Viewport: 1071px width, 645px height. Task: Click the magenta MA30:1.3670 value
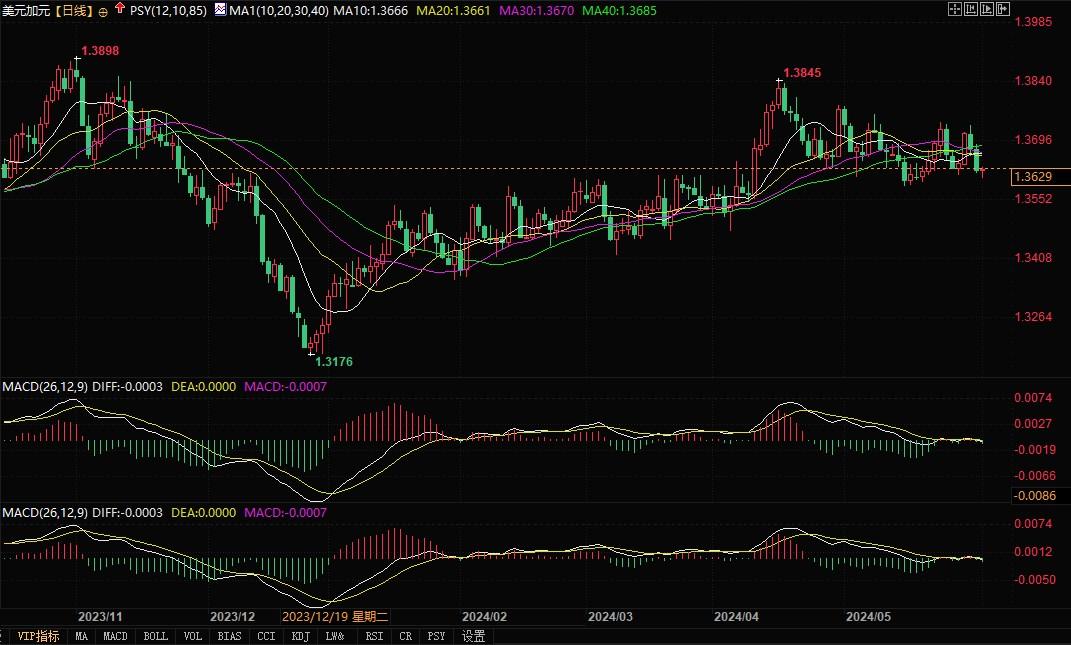pyautogui.click(x=537, y=11)
